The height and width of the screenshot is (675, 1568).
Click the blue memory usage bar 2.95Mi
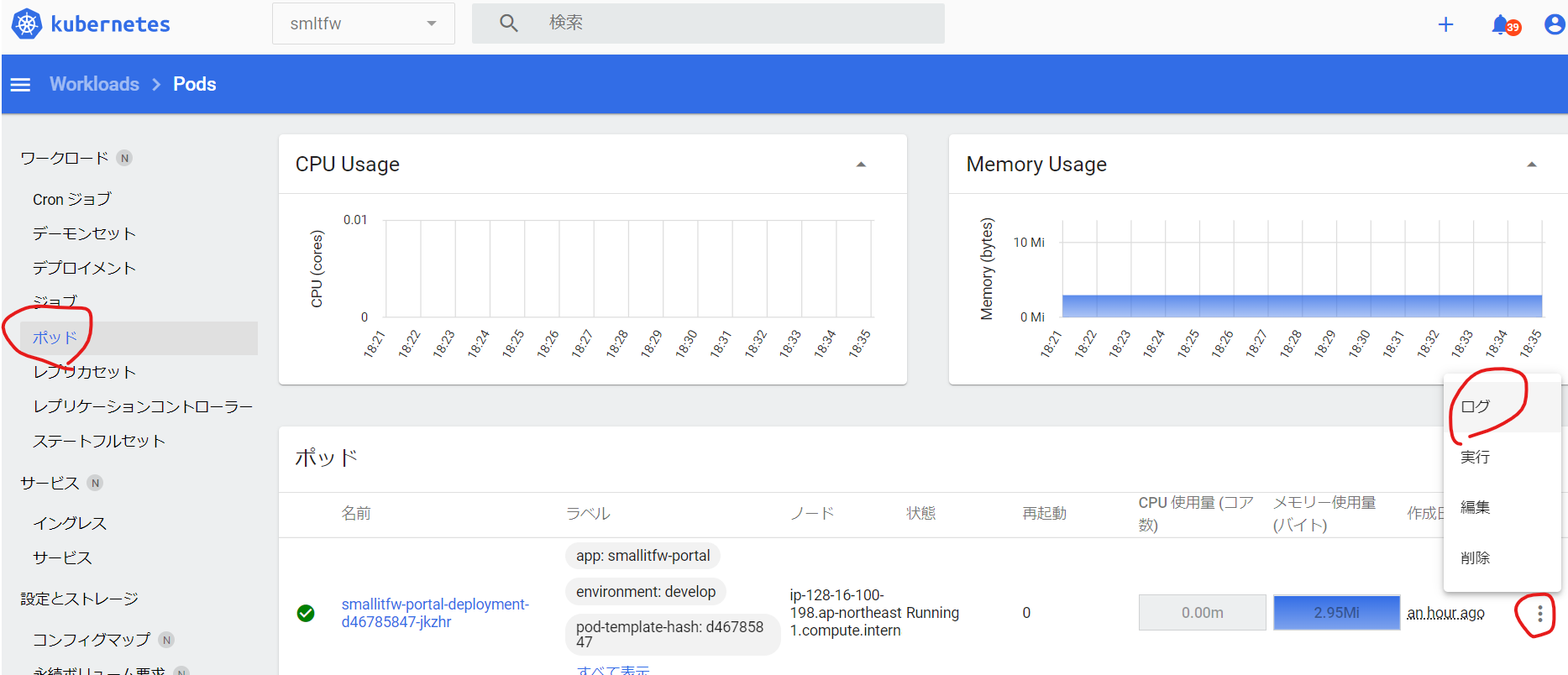(x=1335, y=613)
